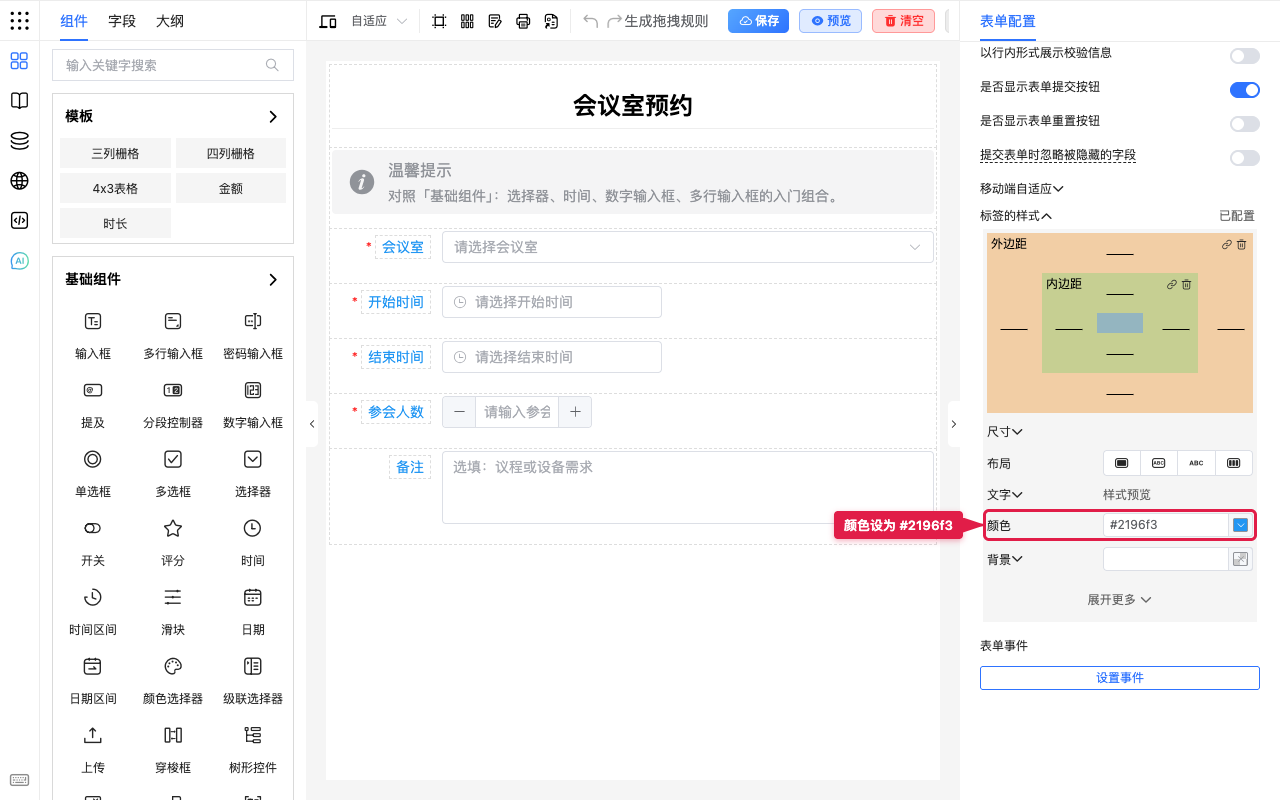Screen dimensions: 1280x800
Task: Select the 多行输入框 component
Action: [173, 335]
